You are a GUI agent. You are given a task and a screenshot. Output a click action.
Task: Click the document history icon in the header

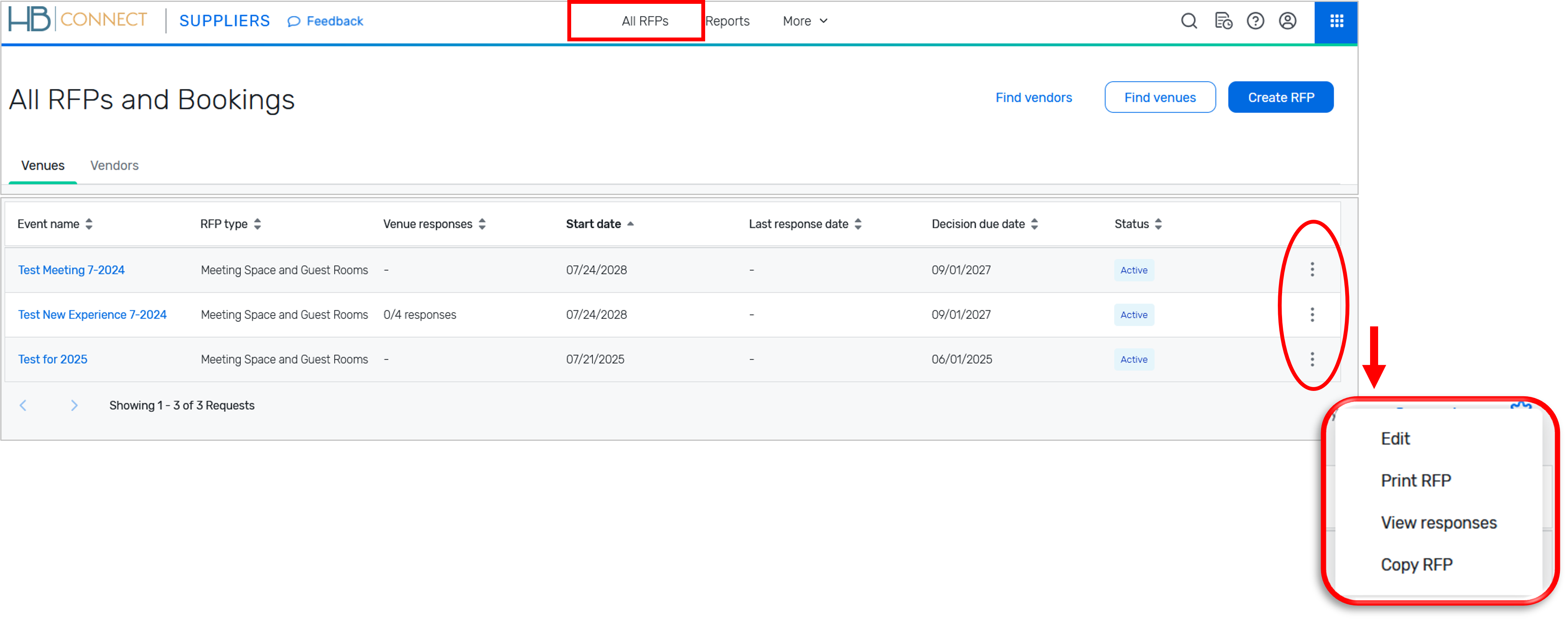coord(1223,21)
